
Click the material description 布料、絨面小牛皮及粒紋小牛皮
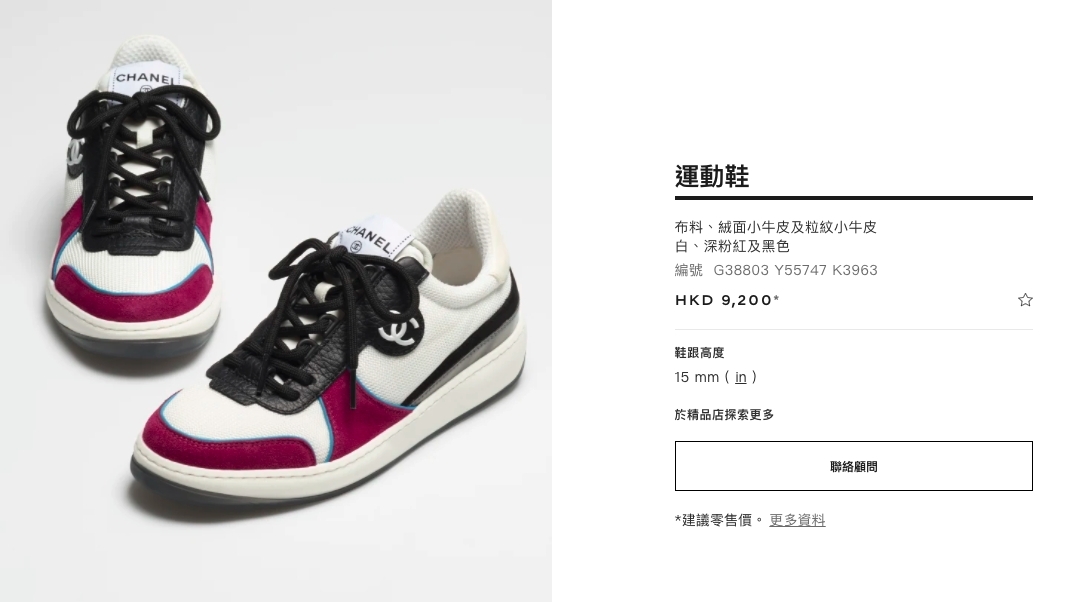pos(775,227)
